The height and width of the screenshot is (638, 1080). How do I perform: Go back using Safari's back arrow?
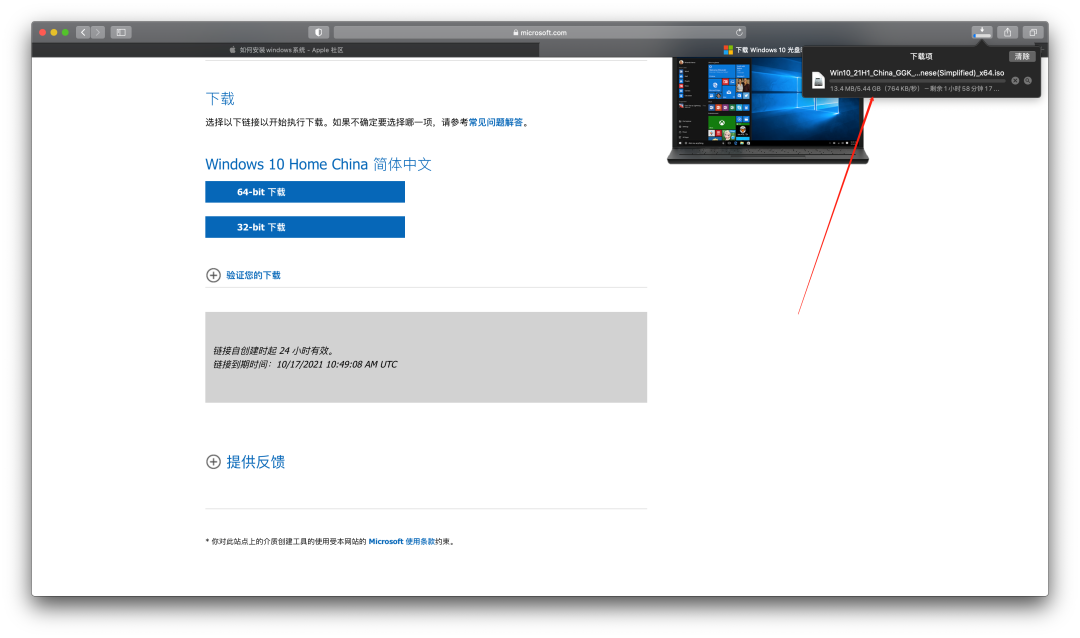(x=83, y=32)
